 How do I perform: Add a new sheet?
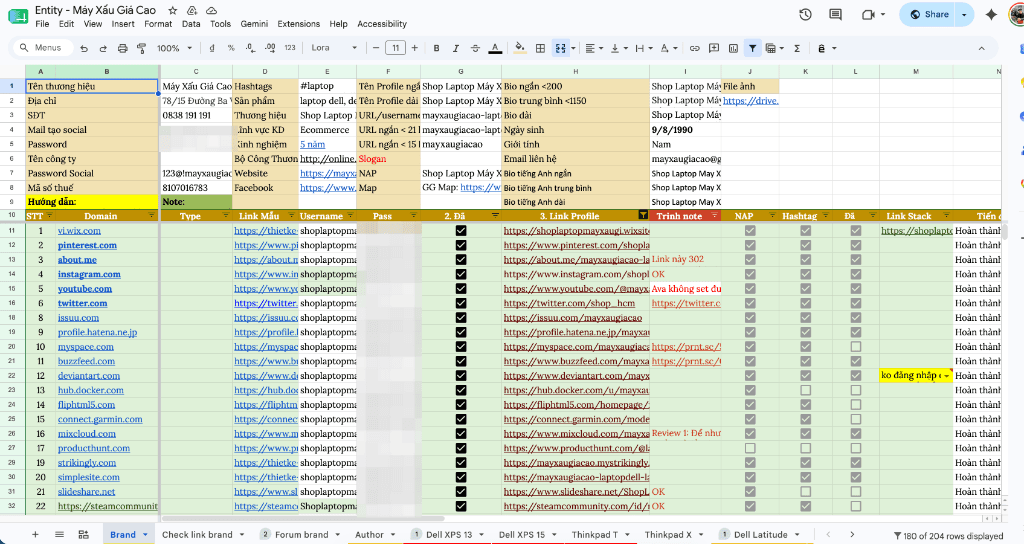(x=35, y=534)
